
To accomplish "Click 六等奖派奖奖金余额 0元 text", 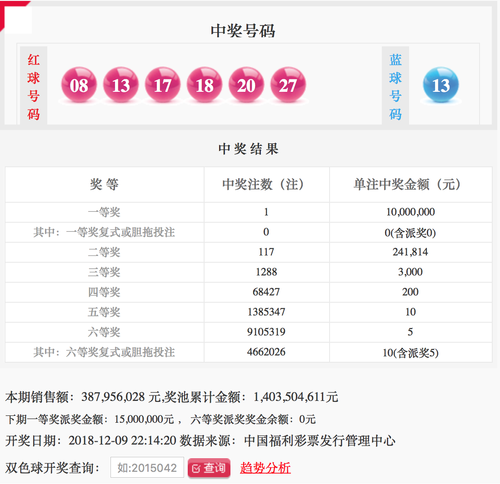I will coord(253,419).
